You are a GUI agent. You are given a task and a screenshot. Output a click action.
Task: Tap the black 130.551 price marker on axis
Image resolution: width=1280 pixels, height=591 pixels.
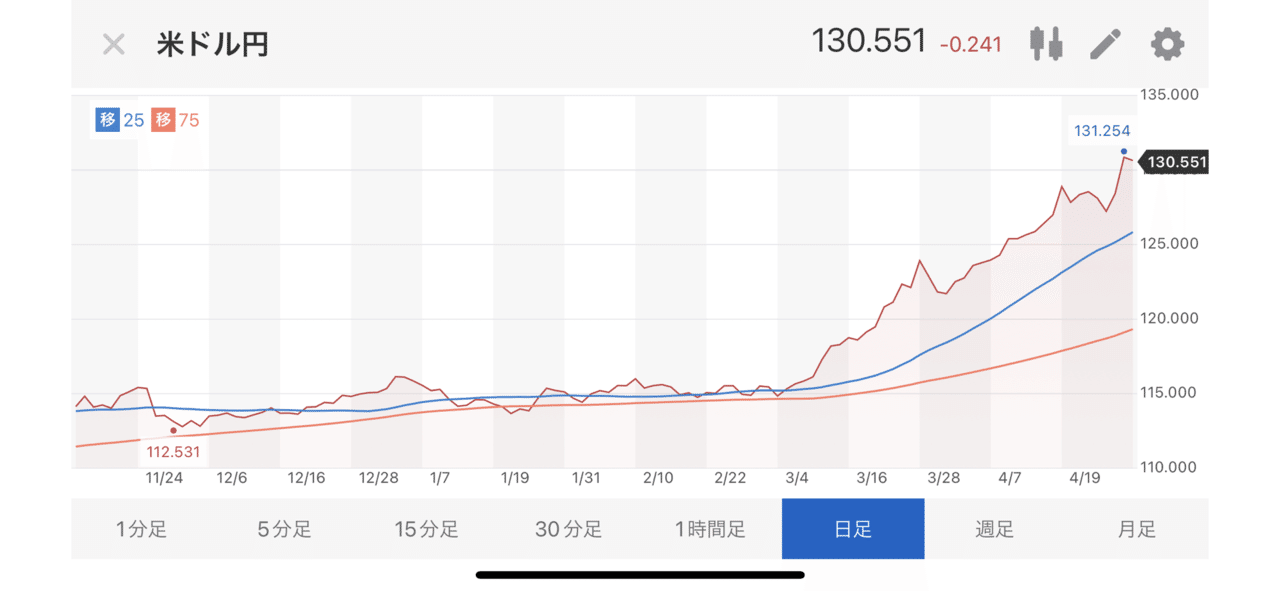click(1175, 162)
